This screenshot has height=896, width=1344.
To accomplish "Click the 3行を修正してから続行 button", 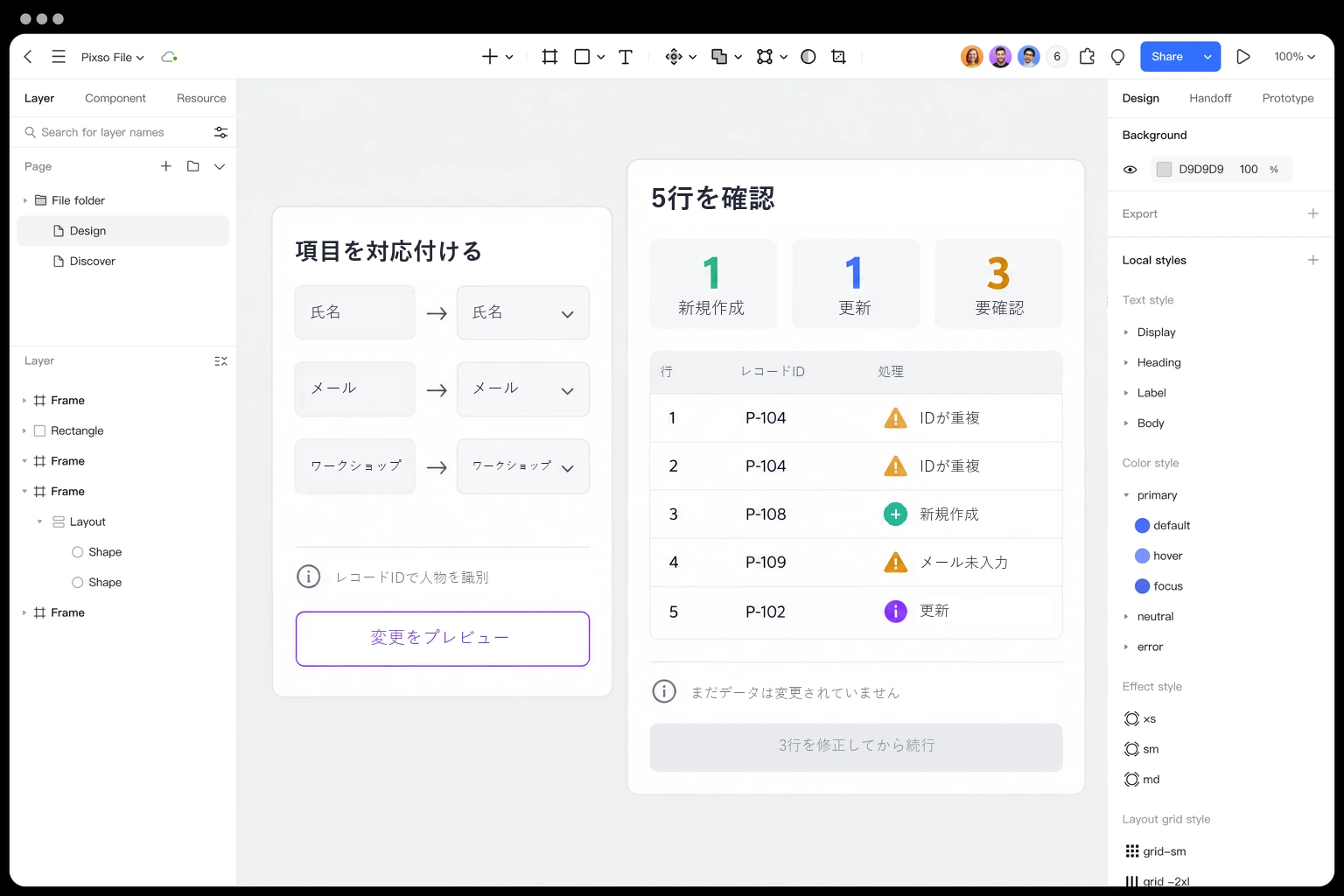I will point(856,747).
